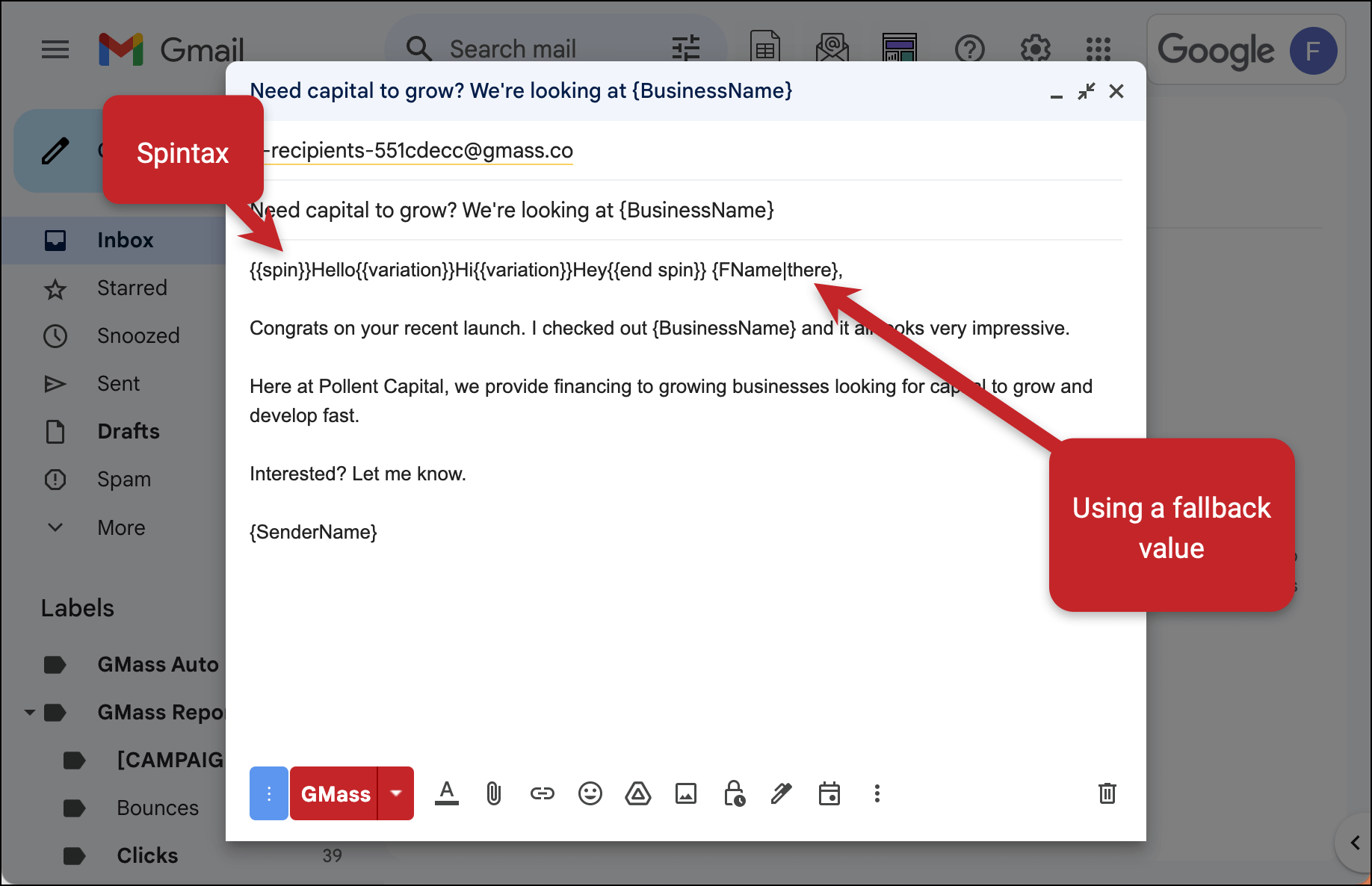This screenshot has height=886, width=1372.
Task: Open the GMass Reports label
Action: click(161, 712)
